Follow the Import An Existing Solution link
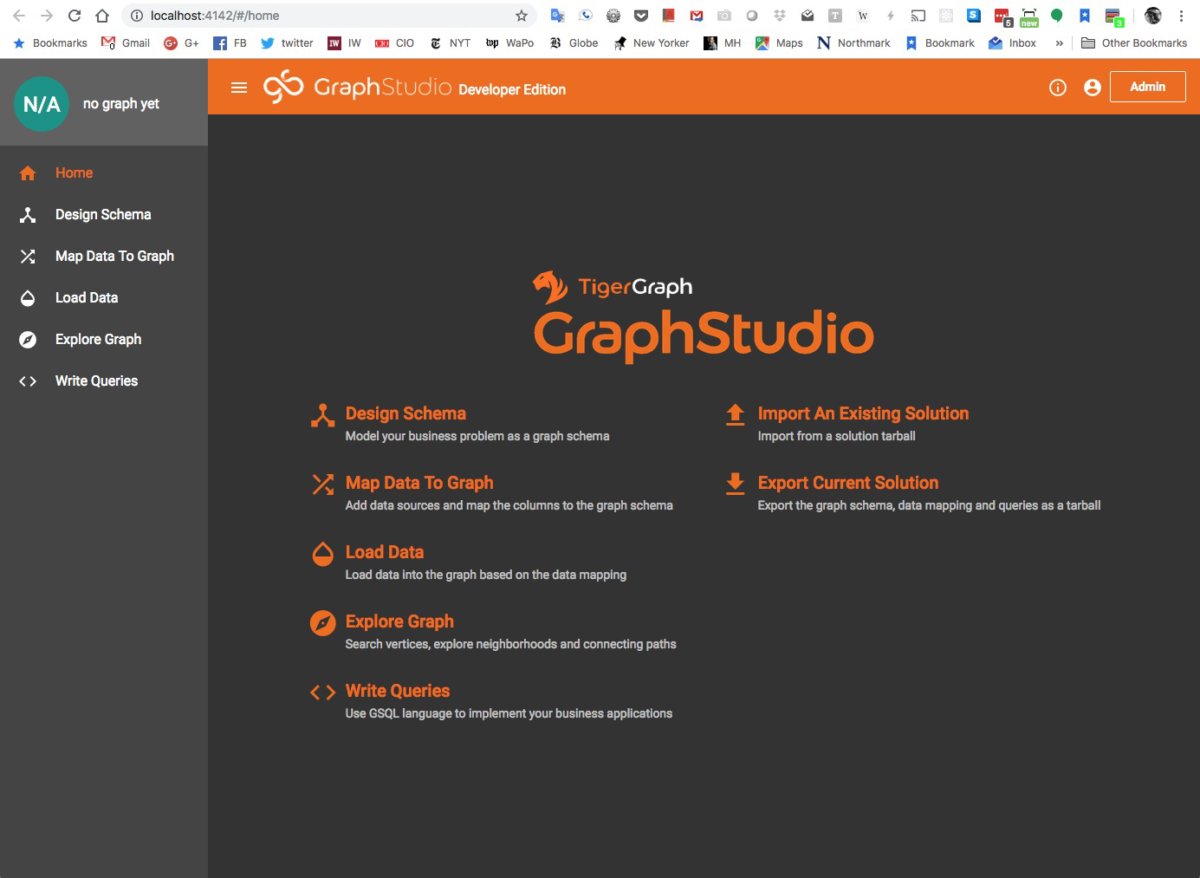 [x=864, y=413]
